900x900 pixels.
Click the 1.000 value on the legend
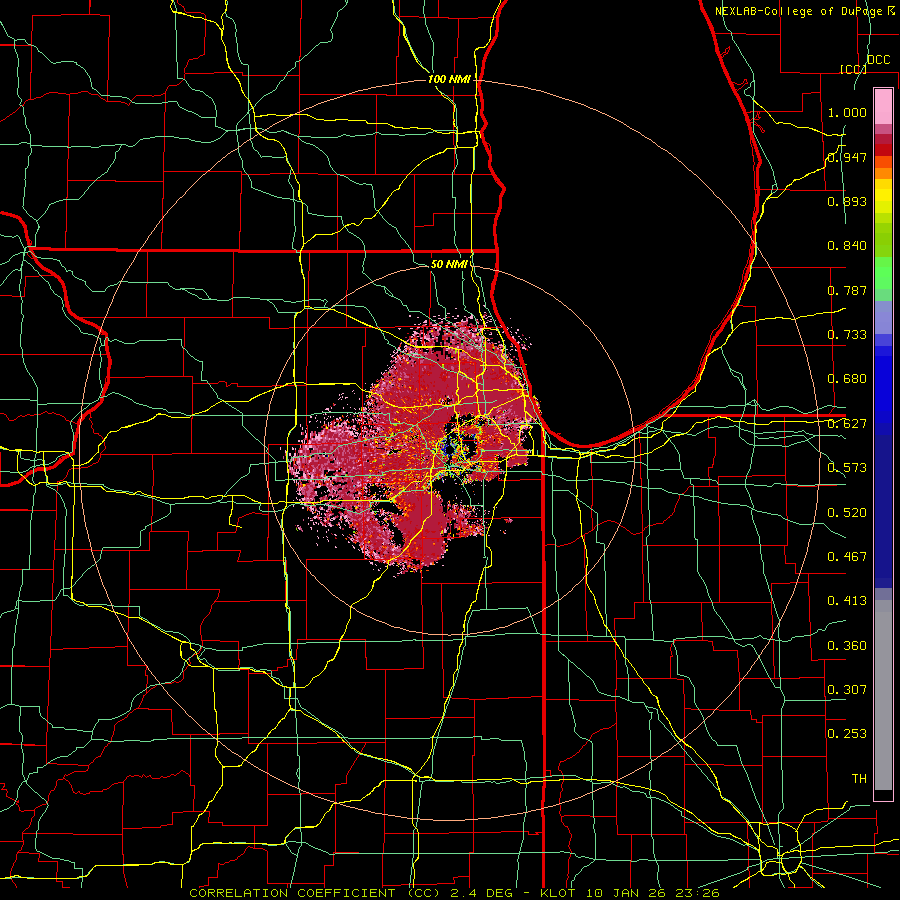coord(847,112)
